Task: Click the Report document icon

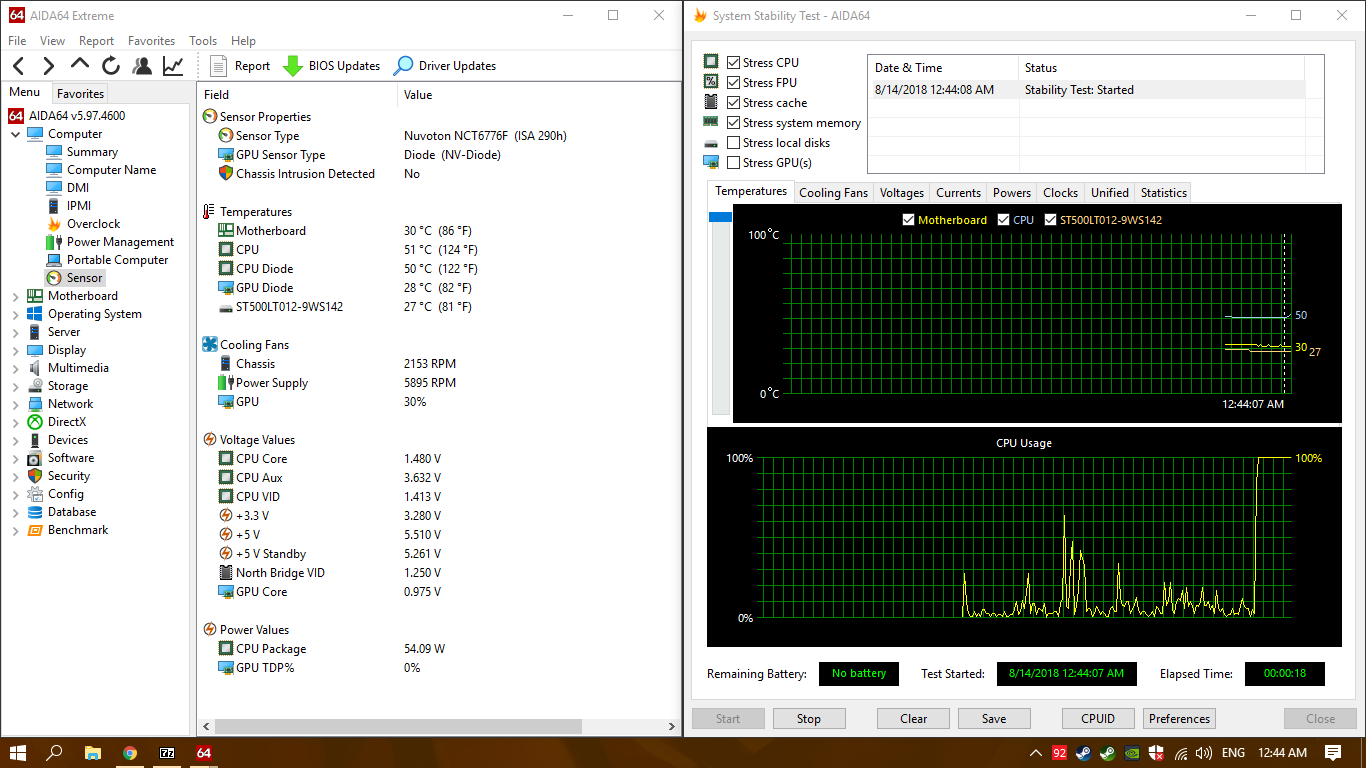Action: click(x=219, y=66)
